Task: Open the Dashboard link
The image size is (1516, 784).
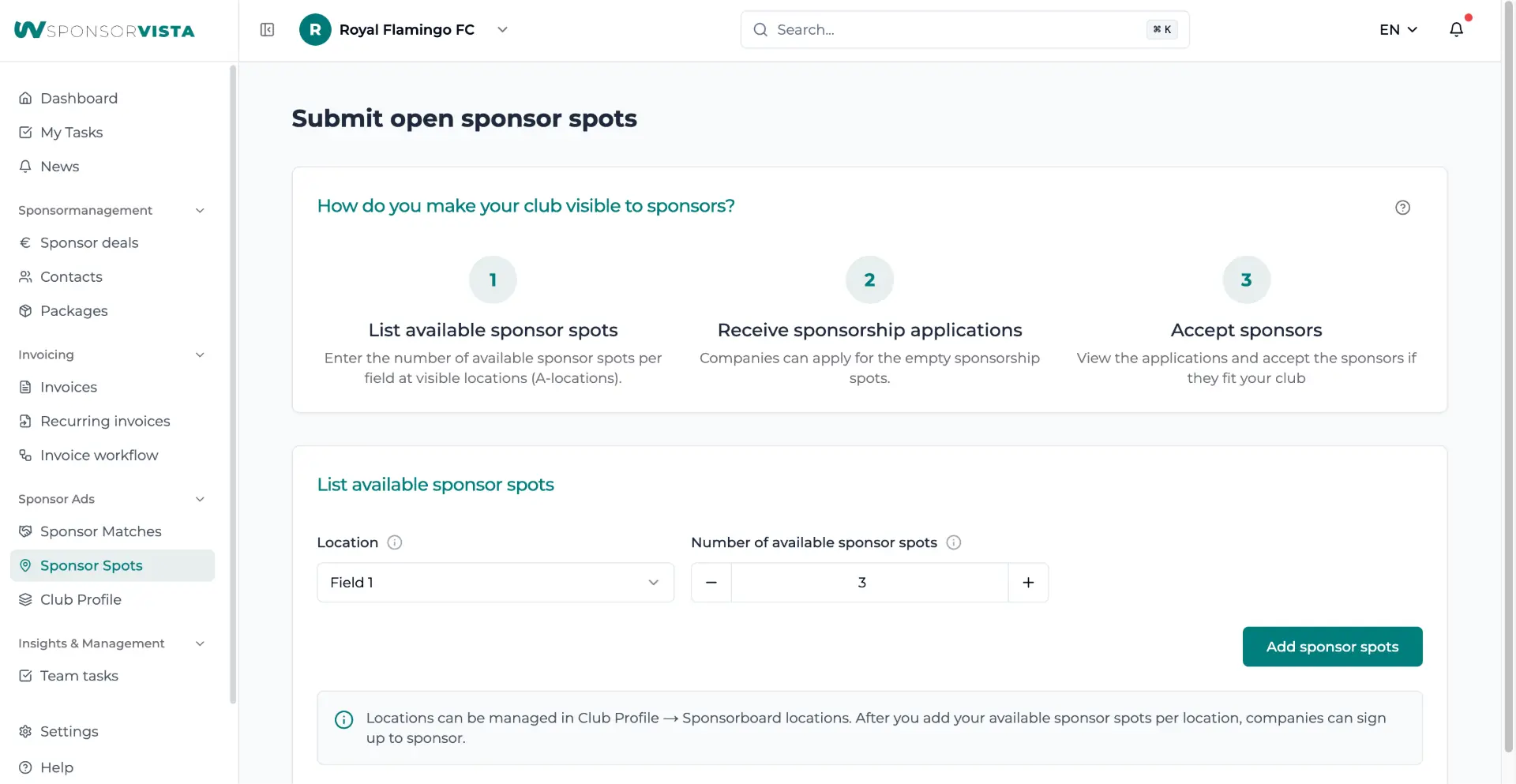Action: pos(78,98)
